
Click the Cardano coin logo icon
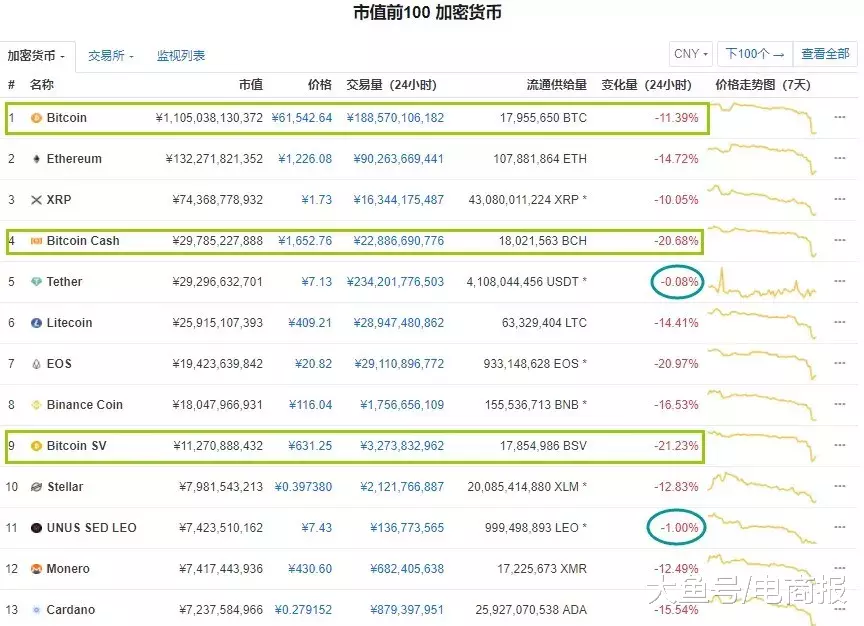[x=36, y=610]
